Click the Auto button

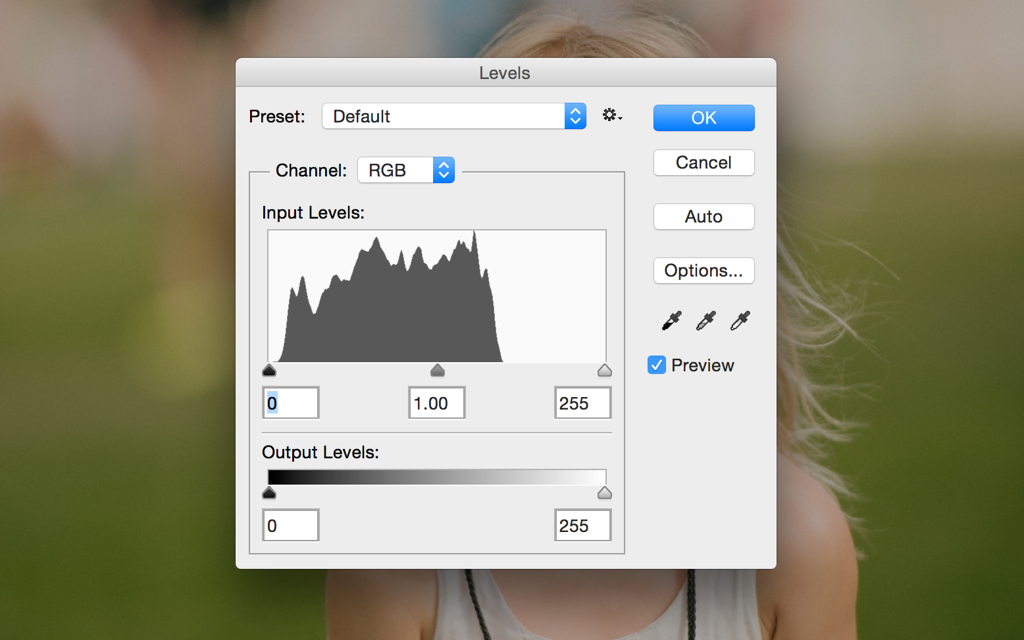704,217
